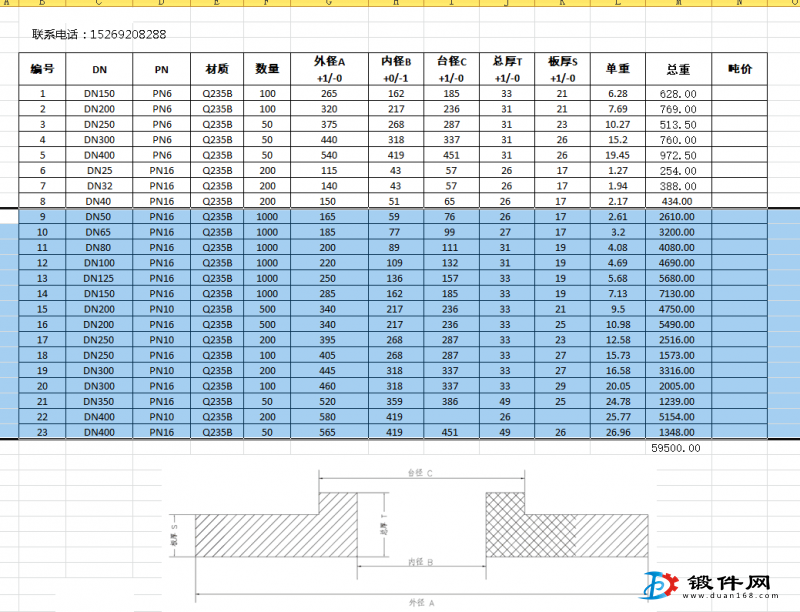
Task: Click the DN25 cell
Action: pos(100,170)
